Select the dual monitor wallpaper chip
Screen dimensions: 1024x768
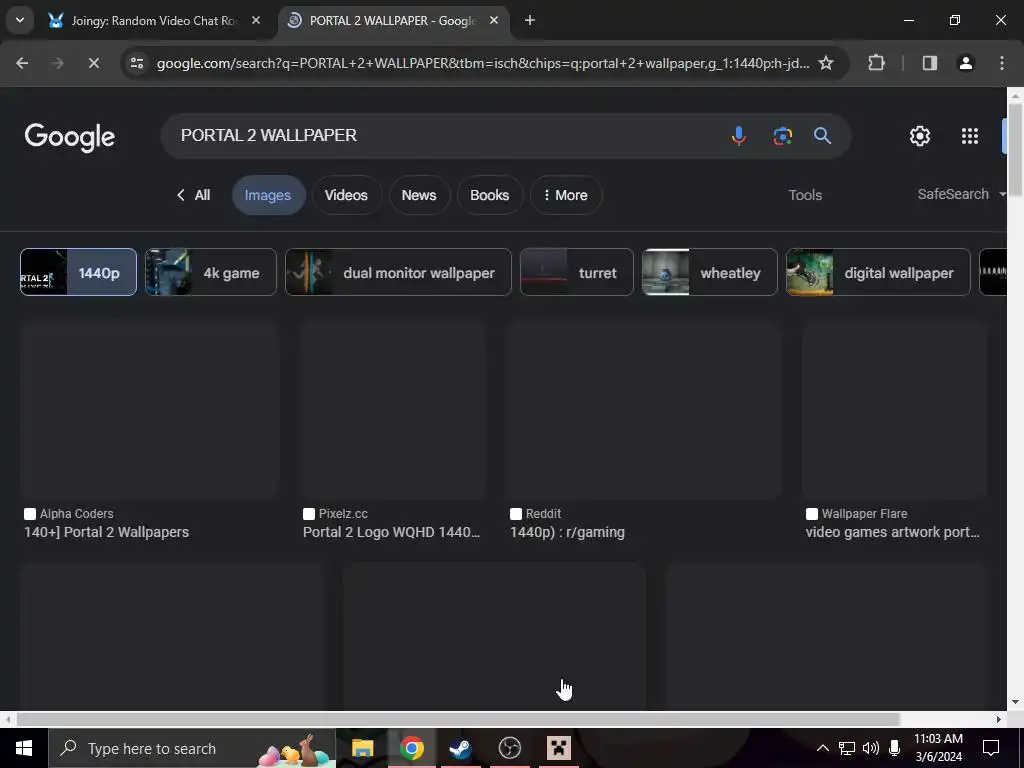click(398, 272)
